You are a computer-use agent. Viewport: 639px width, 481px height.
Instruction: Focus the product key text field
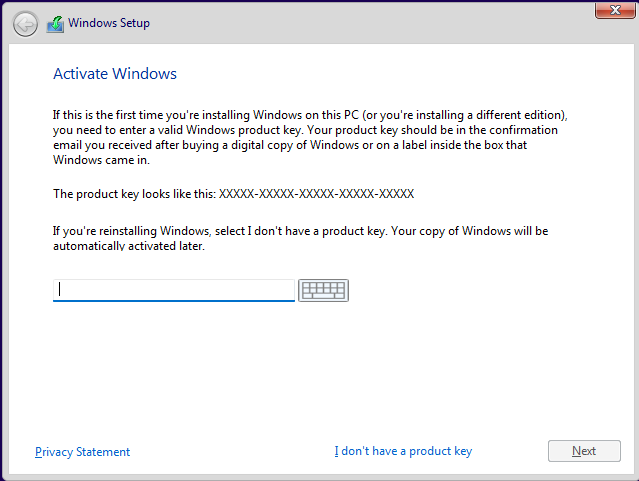[x=174, y=290]
